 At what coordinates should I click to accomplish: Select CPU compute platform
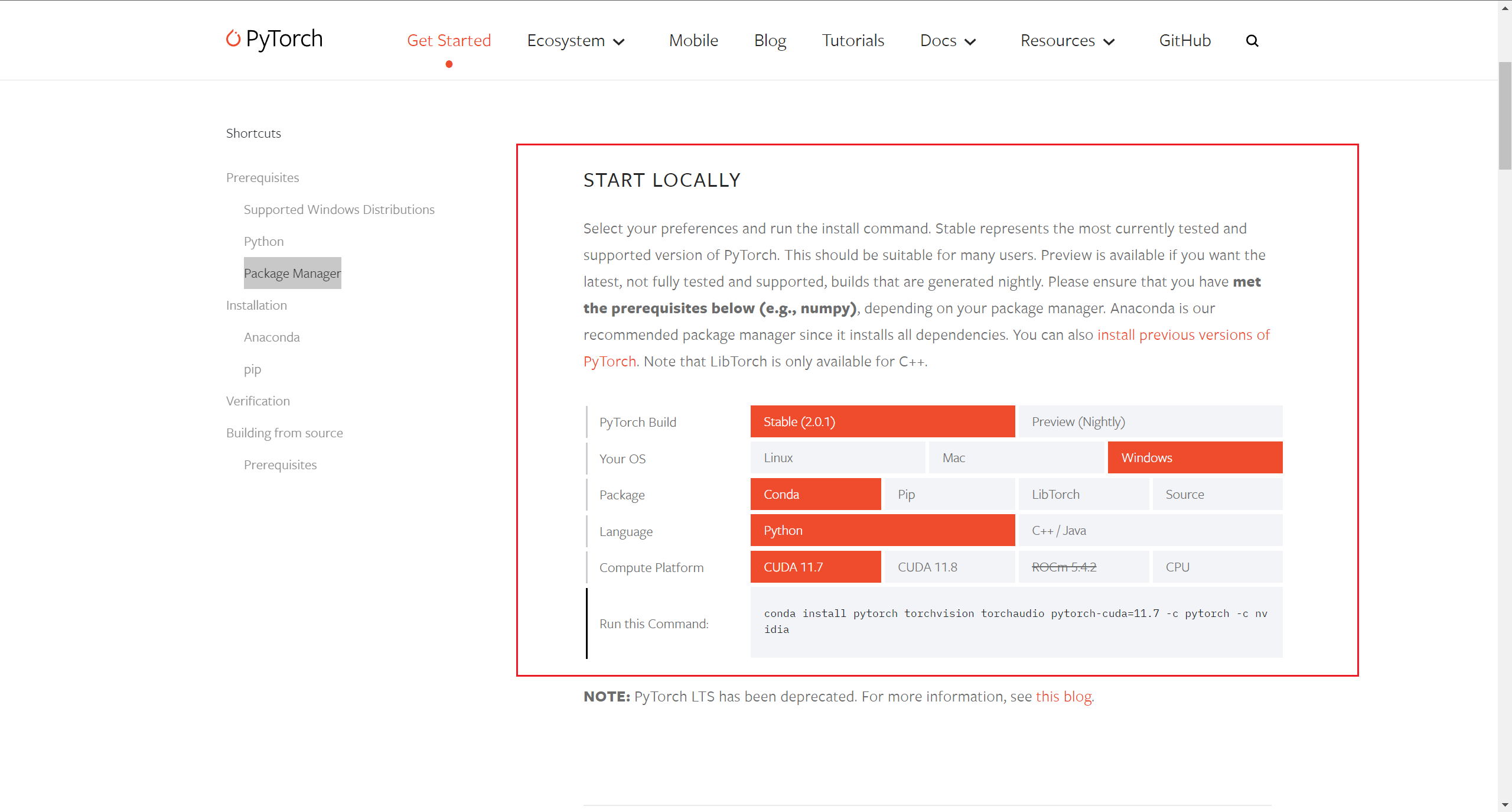[x=1217, y=567]
